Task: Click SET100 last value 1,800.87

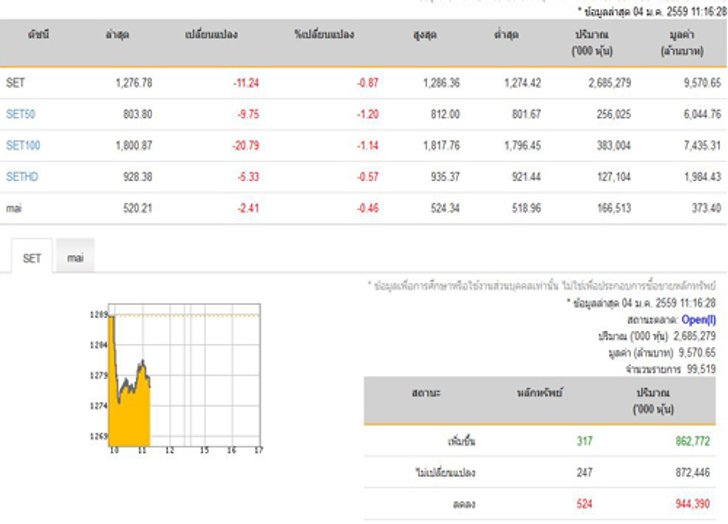Action: tap(134, 146)
